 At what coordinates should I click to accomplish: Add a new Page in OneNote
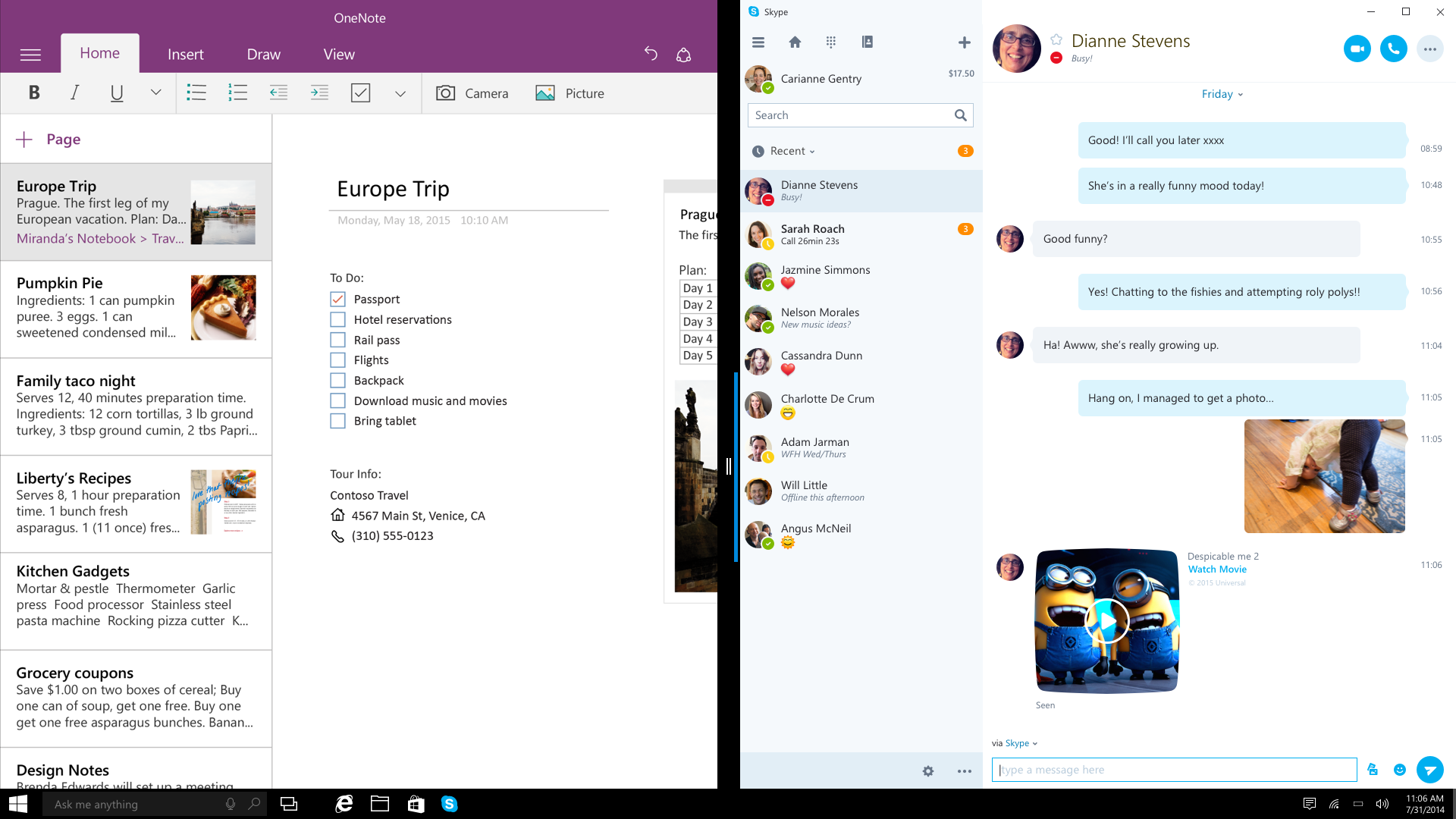[x=49, y=140]
